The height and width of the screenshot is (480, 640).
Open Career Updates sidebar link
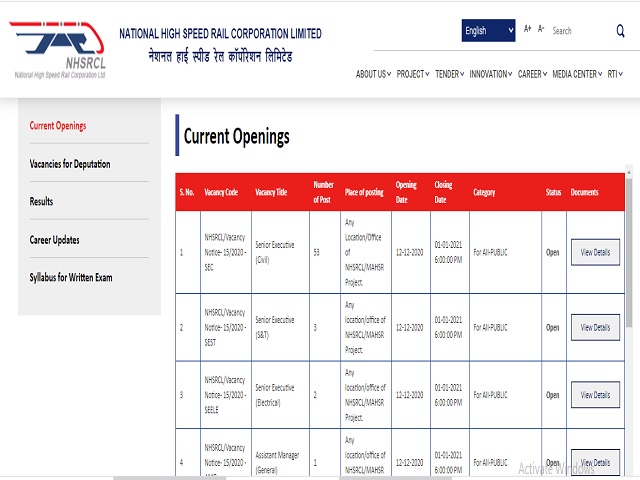[x=54, y=240]
